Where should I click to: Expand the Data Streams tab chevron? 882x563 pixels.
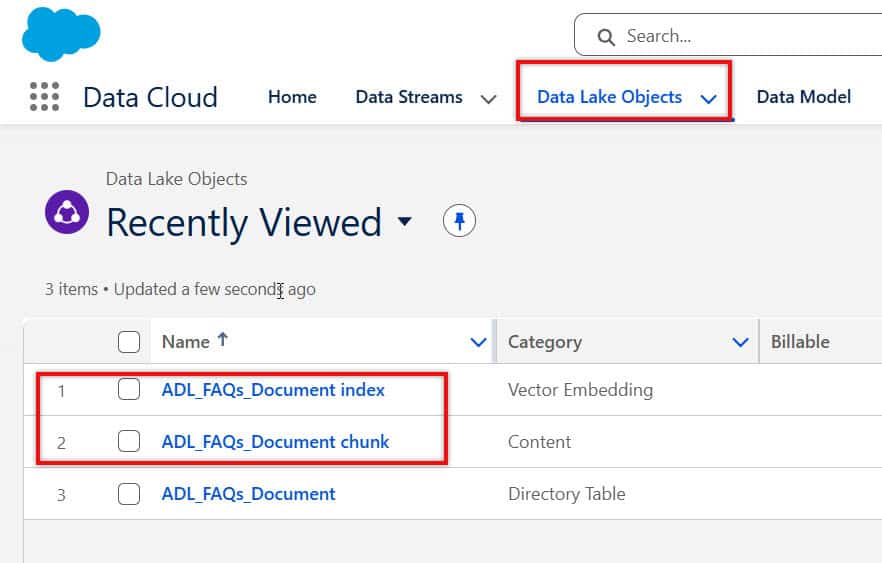pyautogui.click(x=488, y=100)
